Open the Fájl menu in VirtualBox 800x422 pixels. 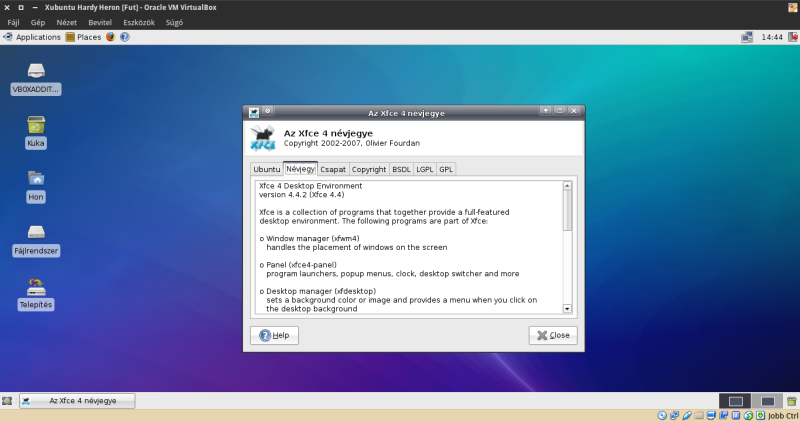click(x=13, y=22)
